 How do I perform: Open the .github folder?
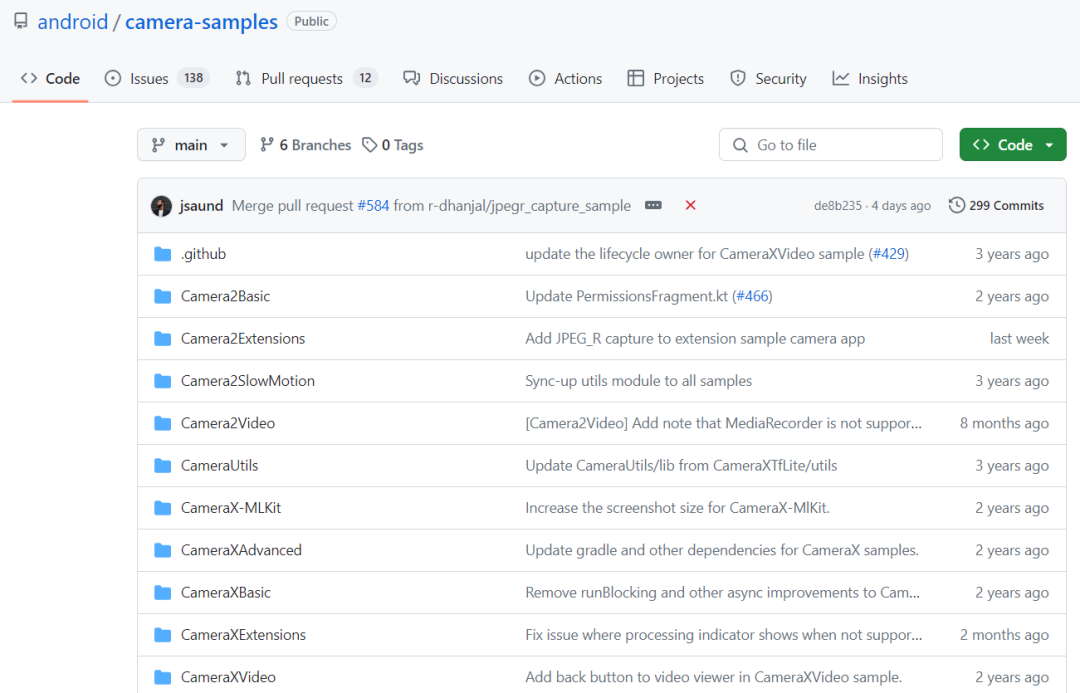pos(203,254)
